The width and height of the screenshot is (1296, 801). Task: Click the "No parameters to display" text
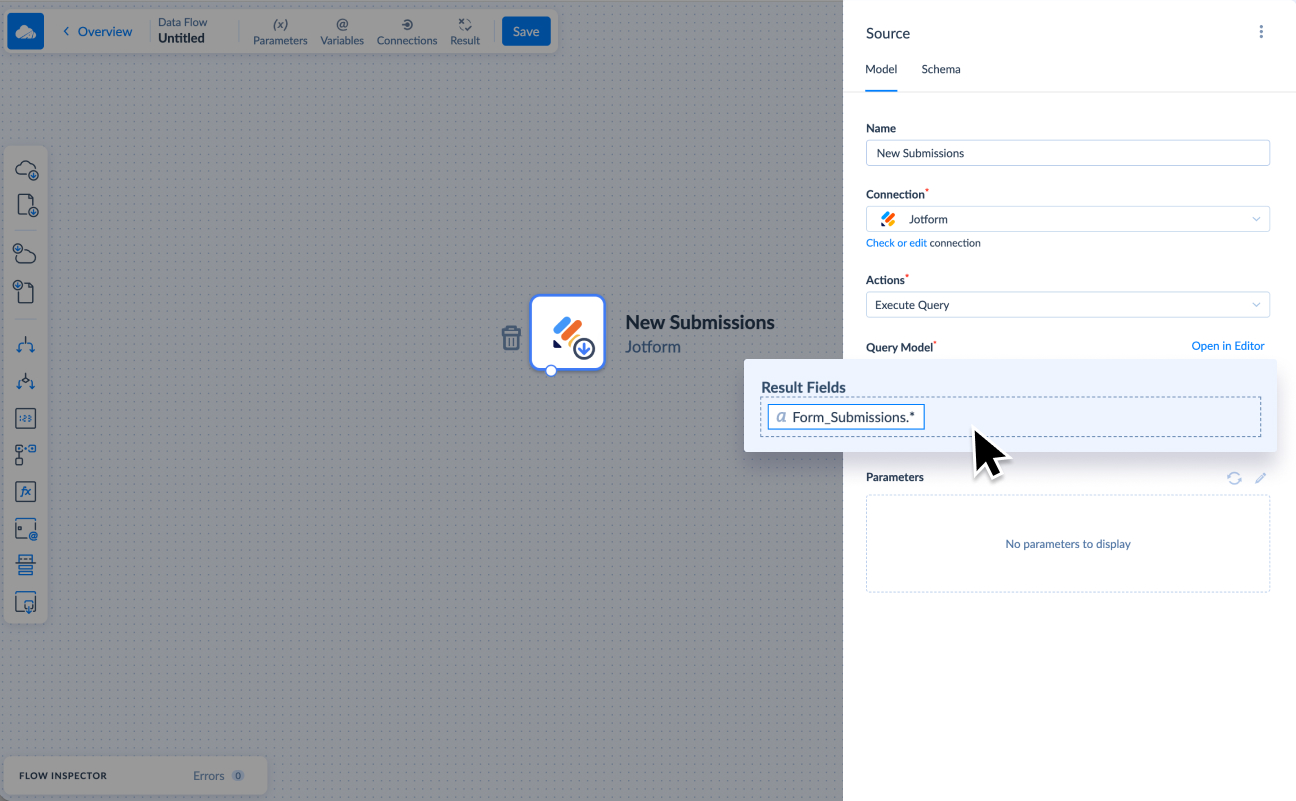tap(1068, 544)
